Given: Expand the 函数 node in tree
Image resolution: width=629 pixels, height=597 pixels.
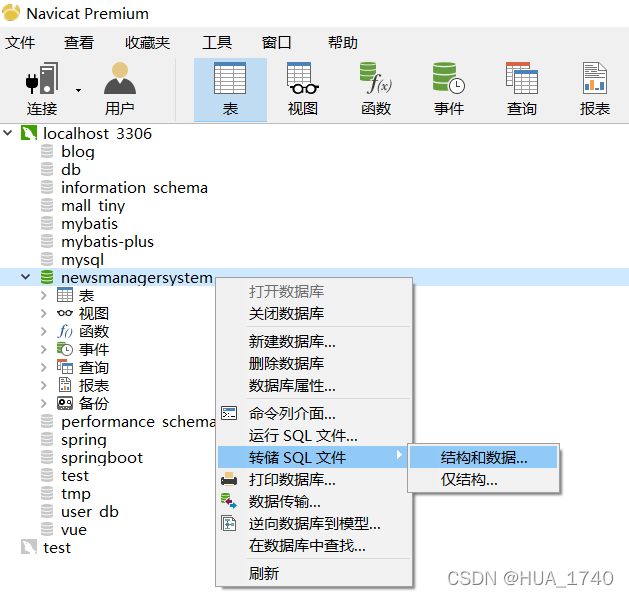Looking at the screenshot, I should [x=44, y=331].
